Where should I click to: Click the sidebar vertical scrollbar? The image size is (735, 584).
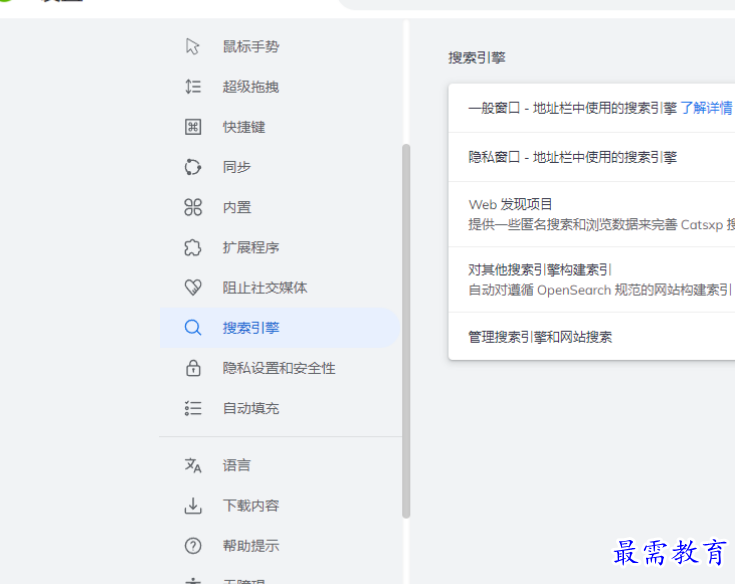pos(406,331)
